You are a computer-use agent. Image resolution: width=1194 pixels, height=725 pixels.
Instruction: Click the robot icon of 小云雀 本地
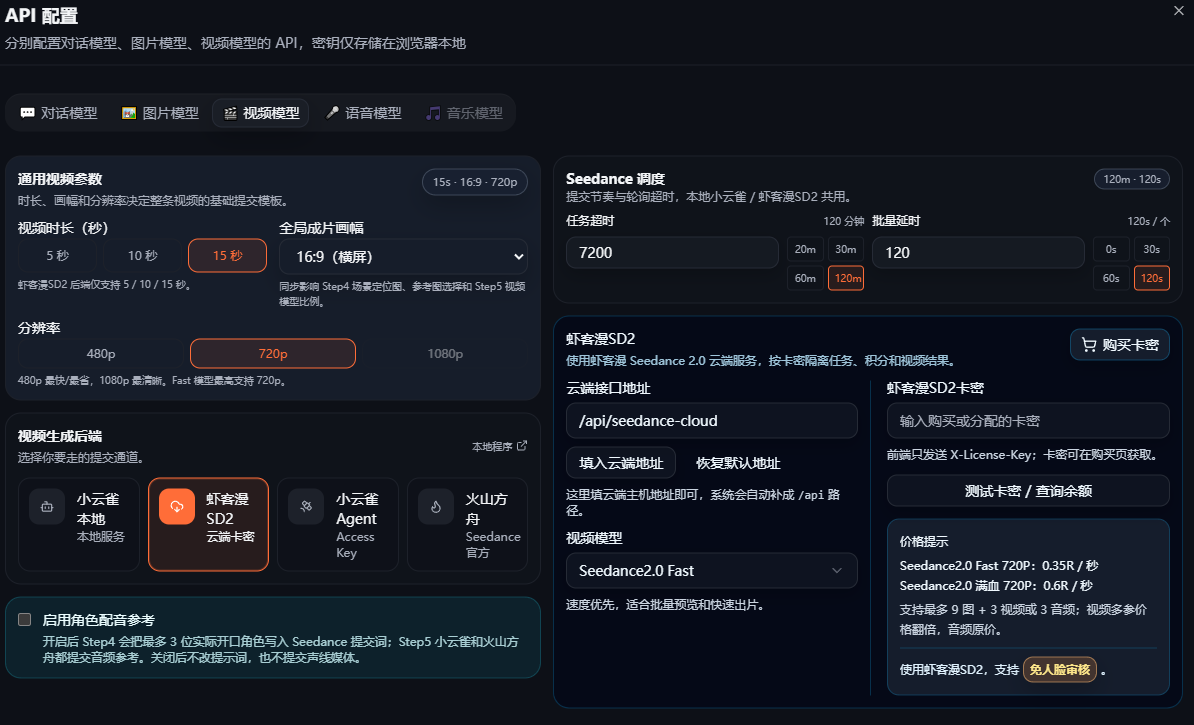[47, 506]
